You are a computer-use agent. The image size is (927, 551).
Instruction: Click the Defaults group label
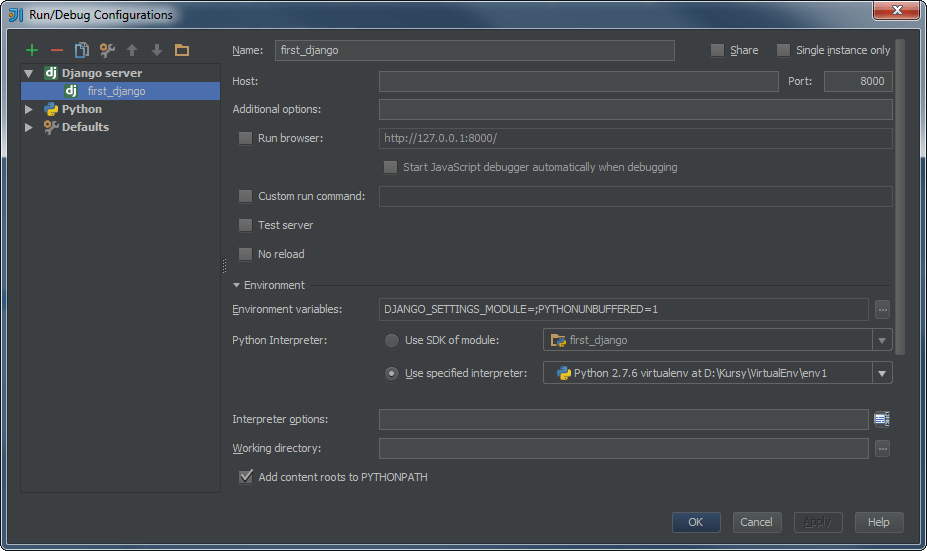85,127
